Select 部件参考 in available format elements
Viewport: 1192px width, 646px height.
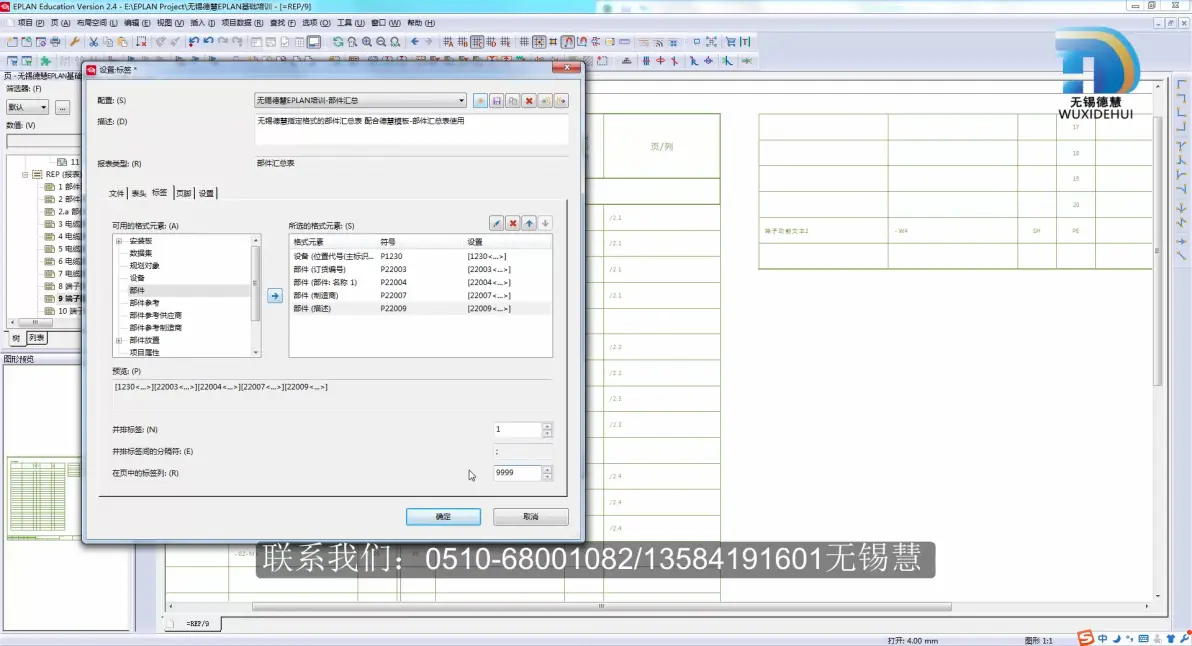(144, 302)
